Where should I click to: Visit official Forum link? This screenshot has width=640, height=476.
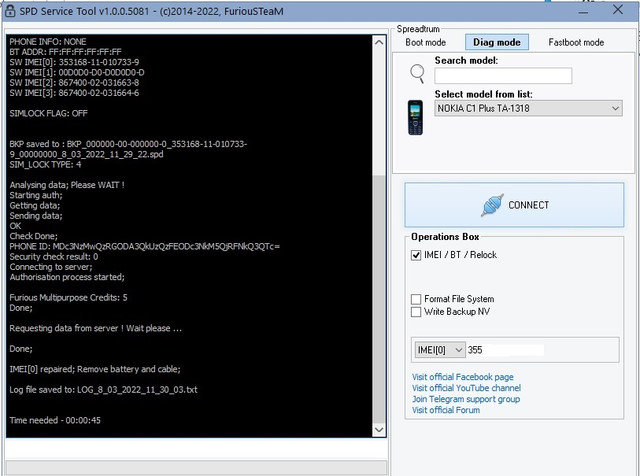pyautogui.click(x=446, y=410)
